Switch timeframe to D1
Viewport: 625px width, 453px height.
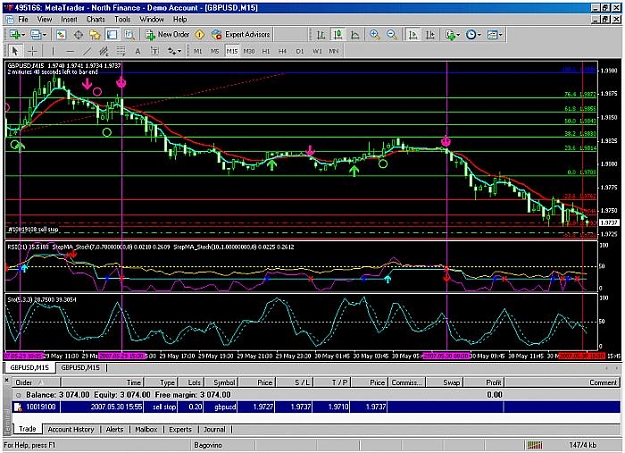(300, 51)
